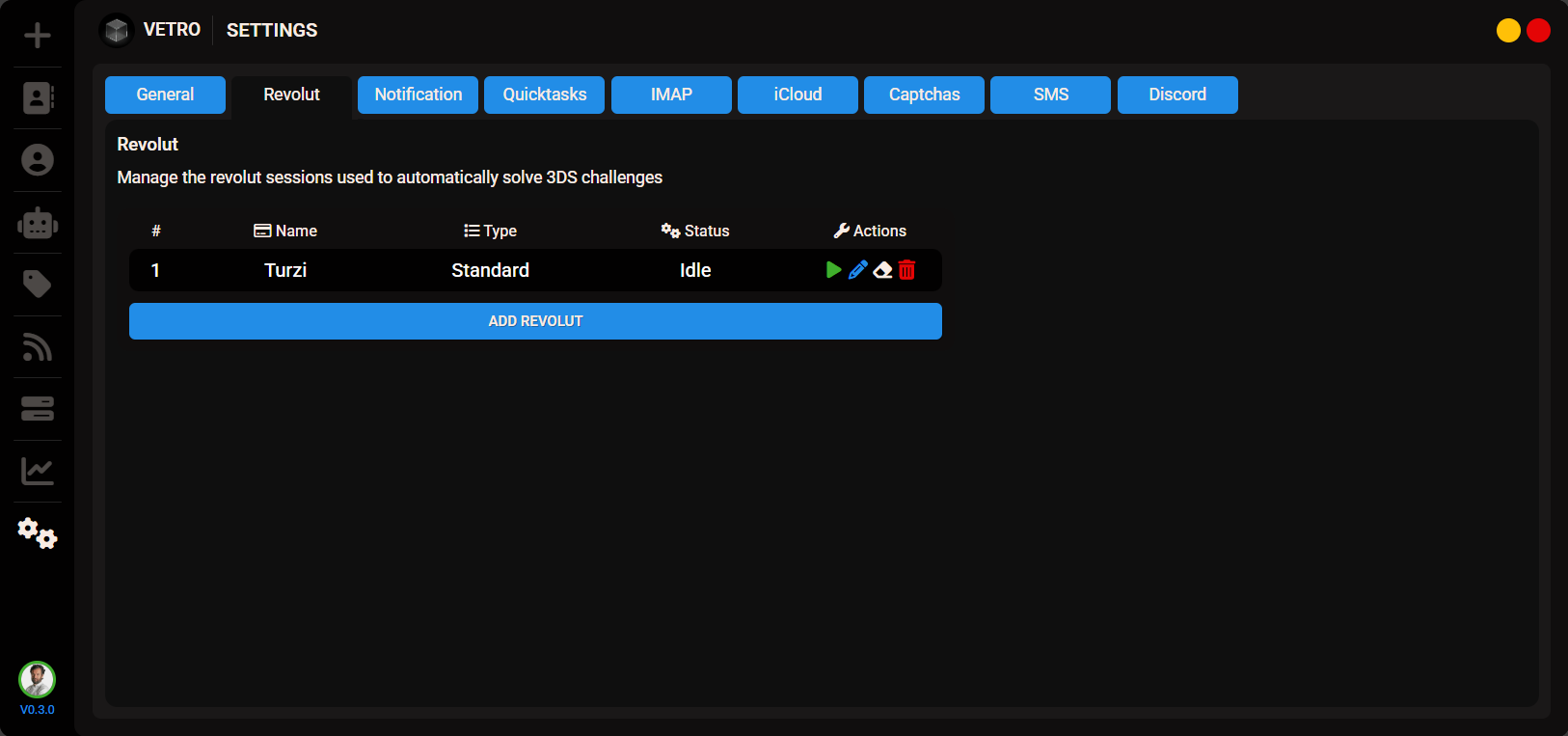Edit the Turzi session with pencil icon
This screenshot has width=1568, height=736.
pyautogui.click(x=858, y=270)
